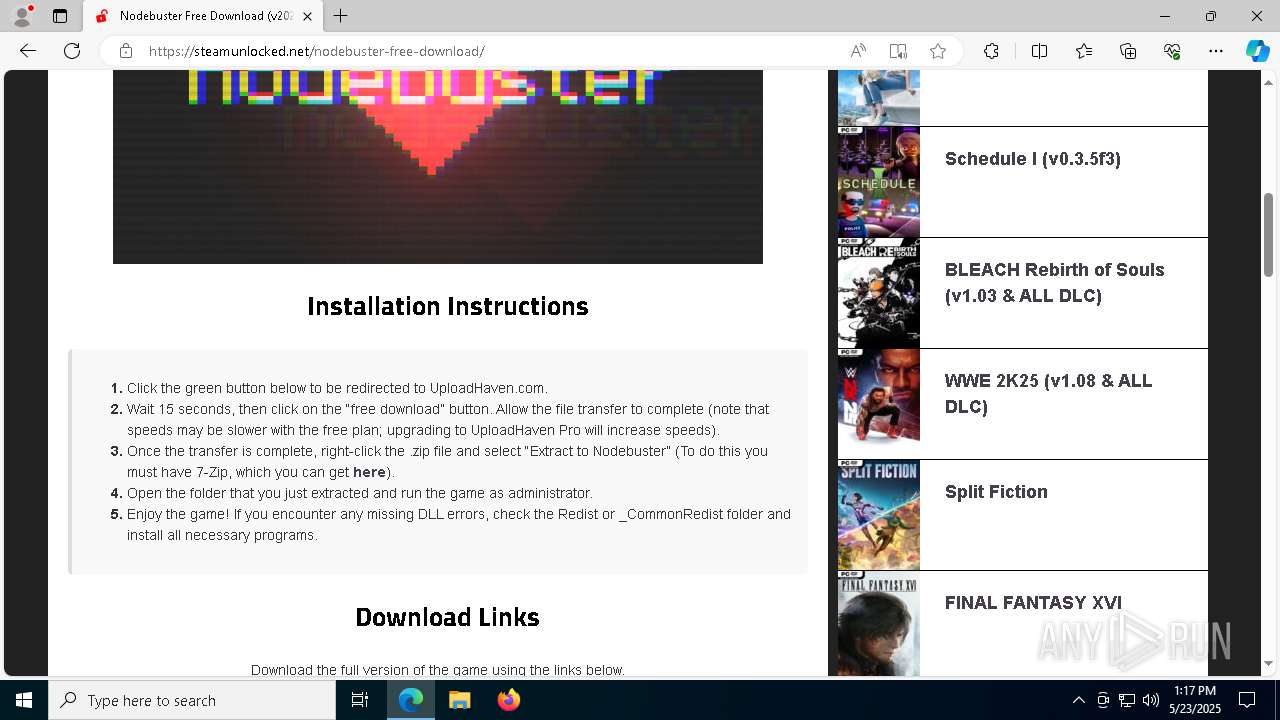Viewport: 1280px width, 720px height.
Task: Click the page vertical scrollbar thumb
Action: [x=1268, y=234]
